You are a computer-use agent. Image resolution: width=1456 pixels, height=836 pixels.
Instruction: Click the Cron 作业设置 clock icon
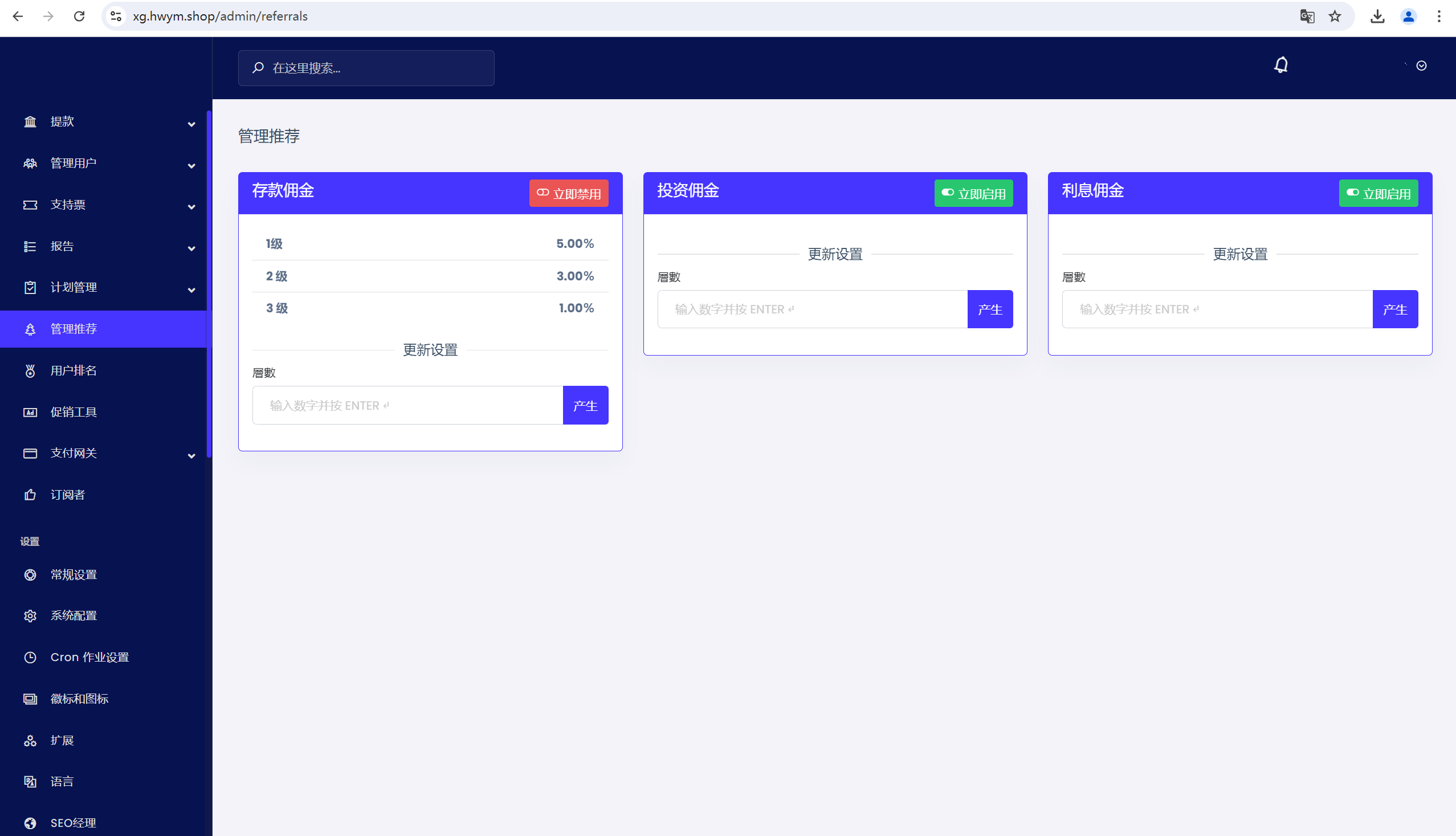pyautogui.click(x=30, y=658)
